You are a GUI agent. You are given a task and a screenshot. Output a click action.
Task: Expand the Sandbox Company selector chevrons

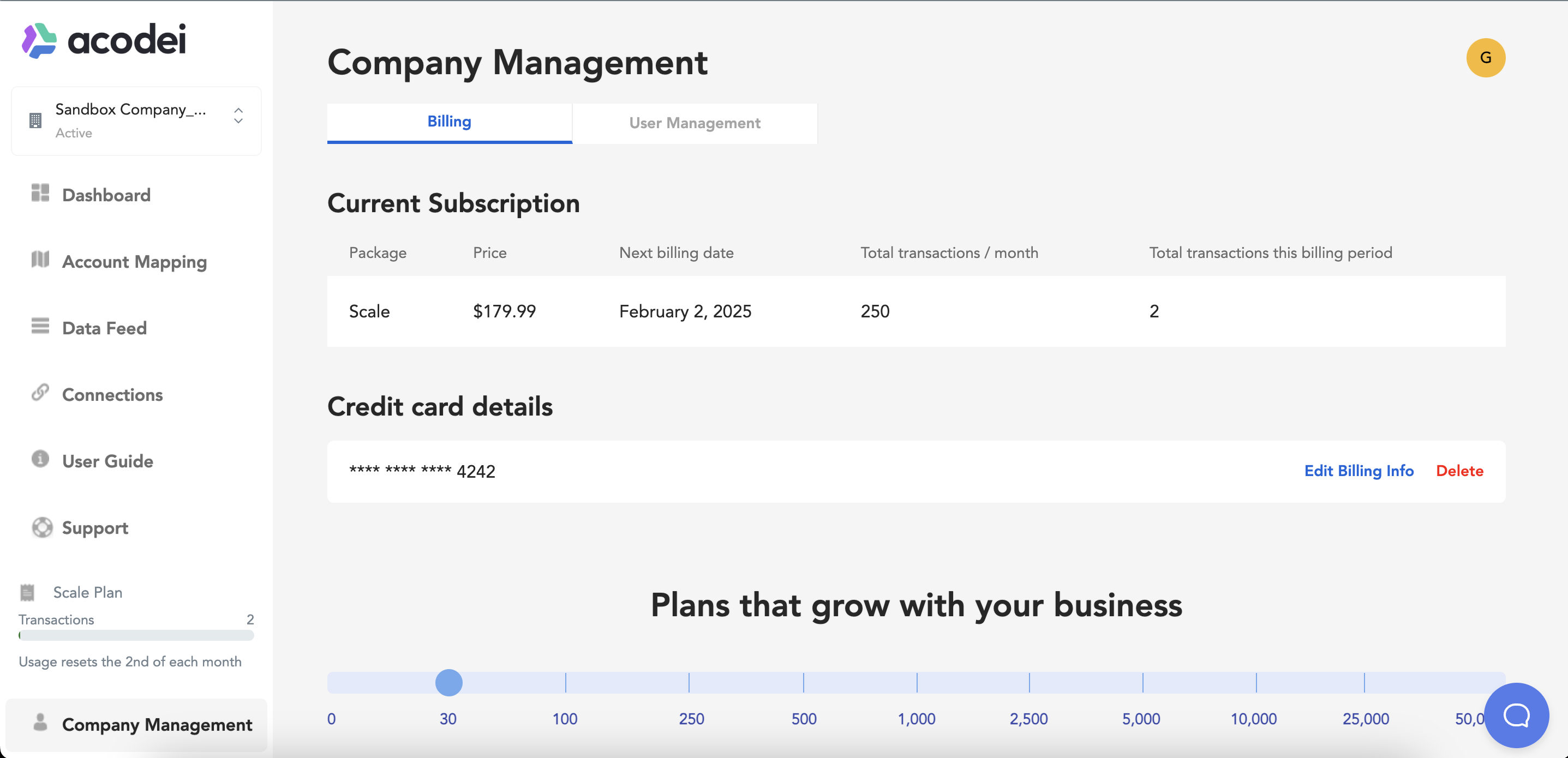238,116
